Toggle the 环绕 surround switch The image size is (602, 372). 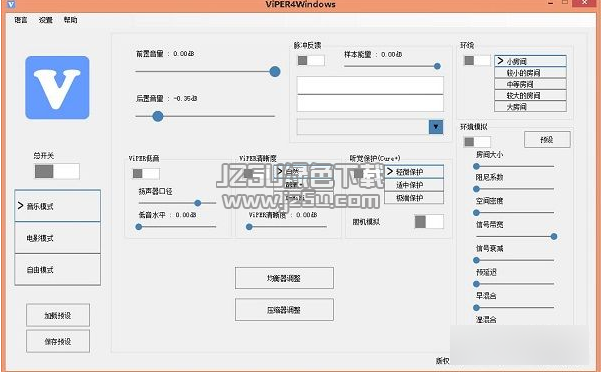[477, 60]
